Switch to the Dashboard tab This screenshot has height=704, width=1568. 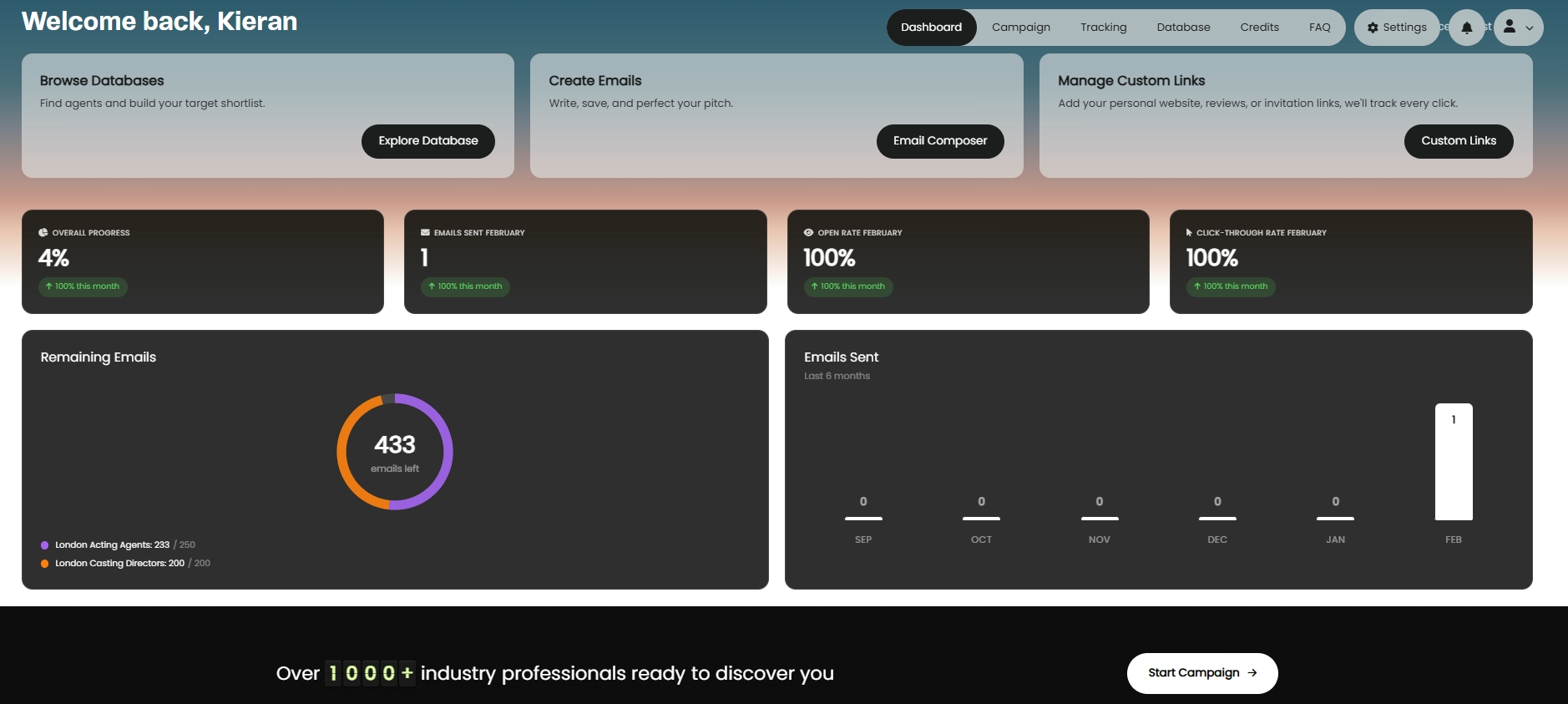tap(931, 28)
